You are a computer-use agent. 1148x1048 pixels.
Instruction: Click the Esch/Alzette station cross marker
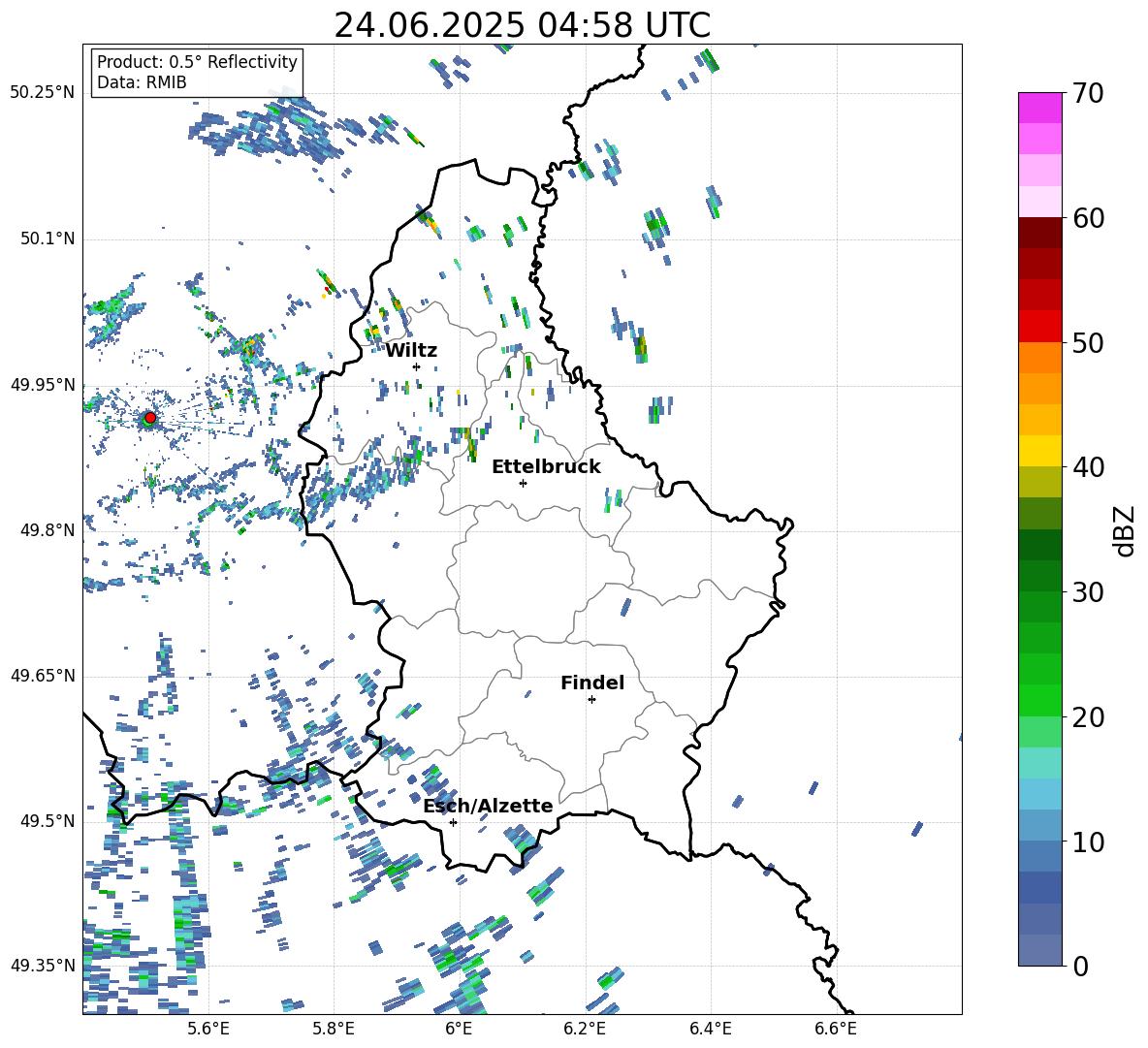[453, 822]
